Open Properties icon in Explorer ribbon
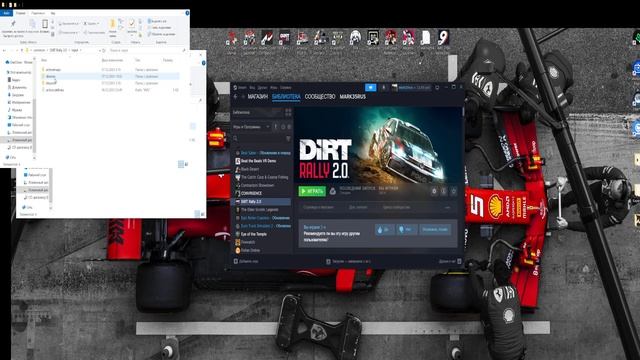The image size is (640, 360). click(131, 23)
